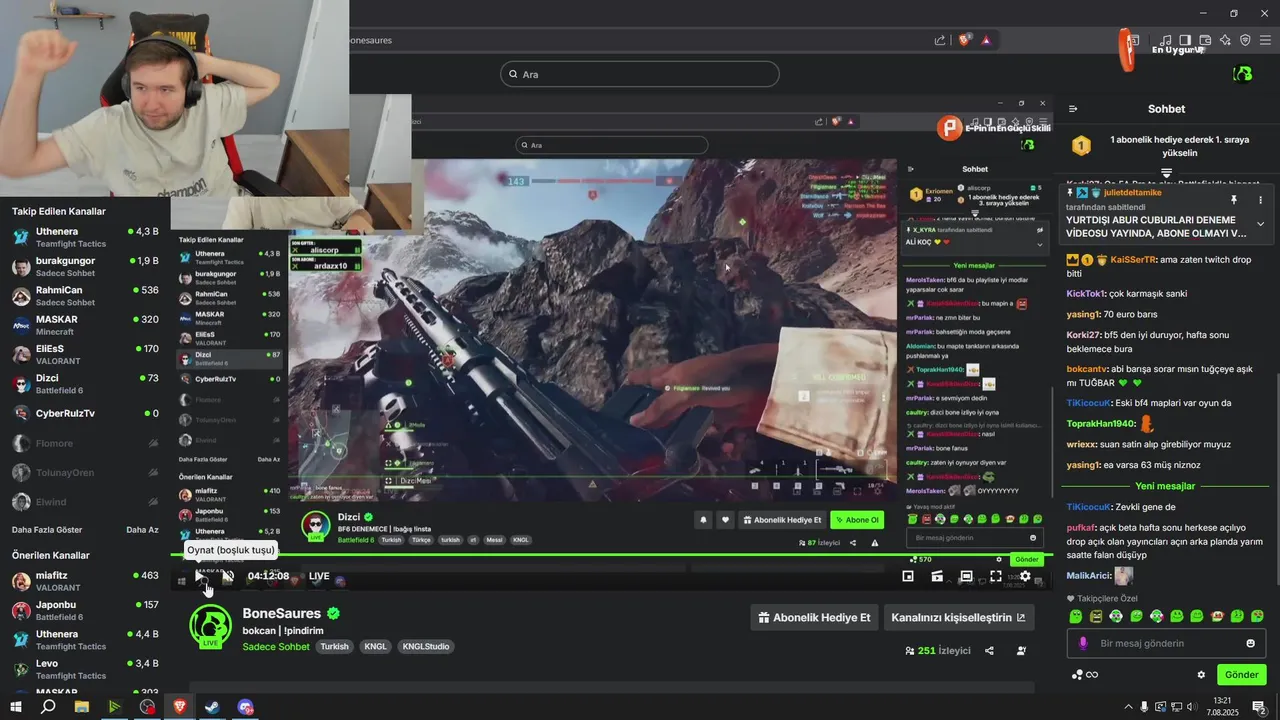Unpin the pinned message by julietdeltamike

click(x=1234, y=200)
